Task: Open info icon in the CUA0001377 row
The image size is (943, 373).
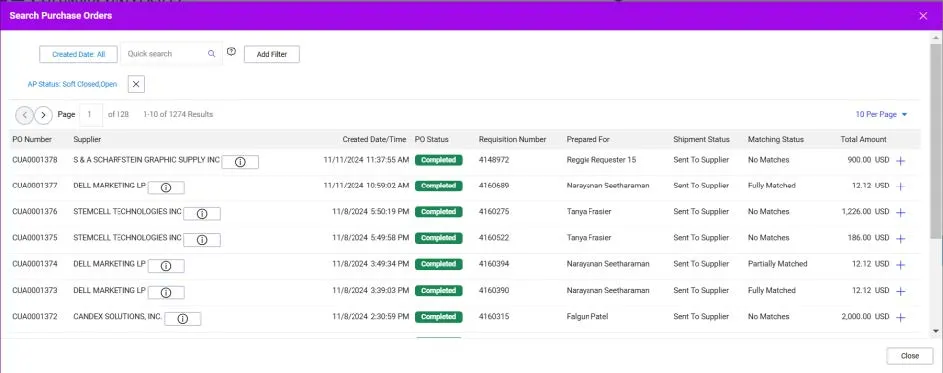Action: click(x=166, y=188)
